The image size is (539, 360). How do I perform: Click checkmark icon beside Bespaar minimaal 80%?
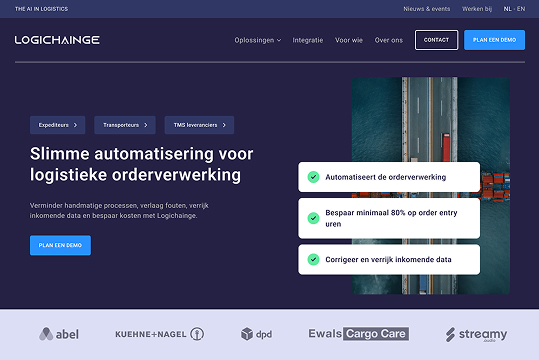click(313, 218)
